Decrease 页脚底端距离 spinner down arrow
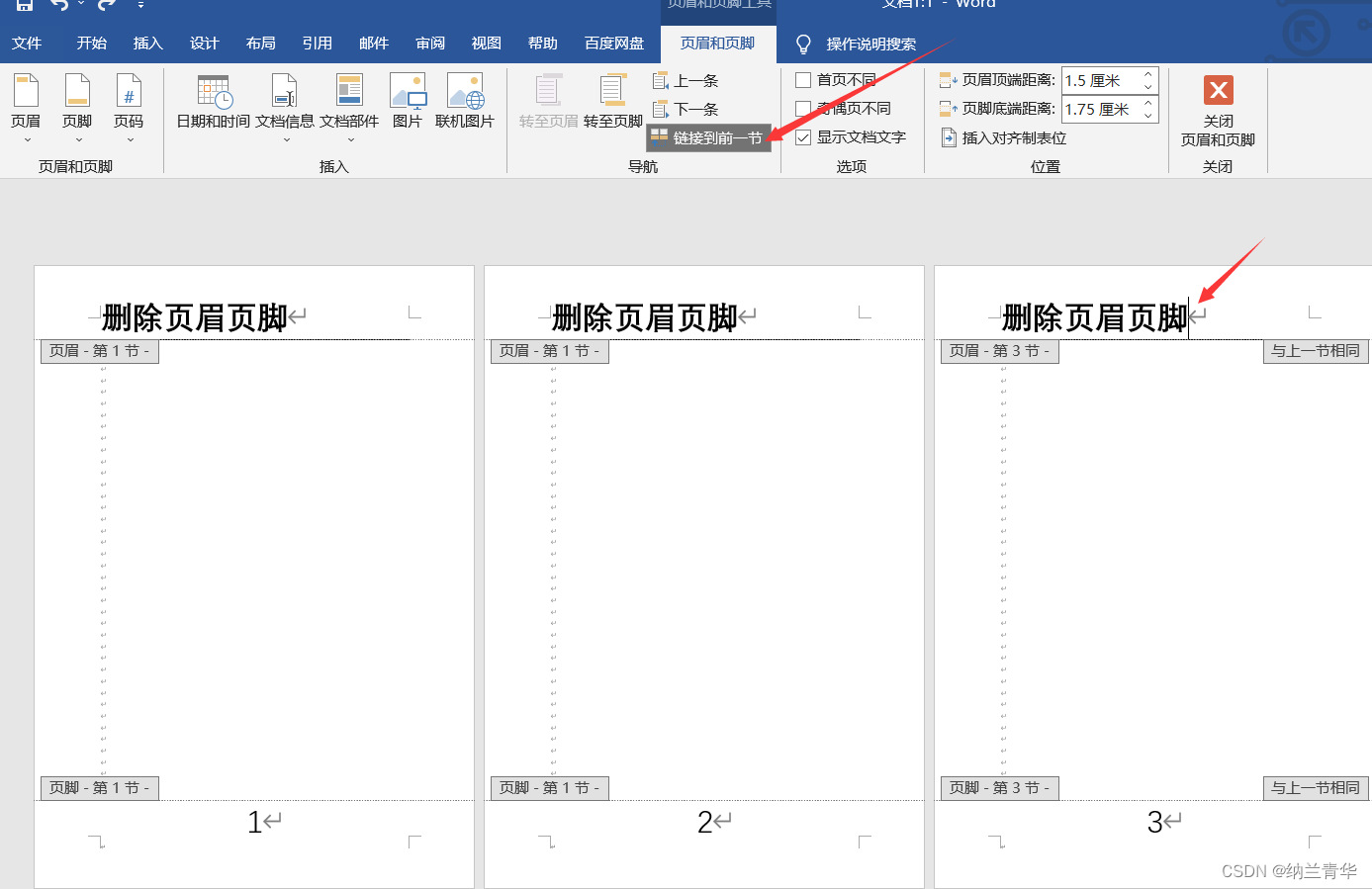The height and width of the screenshot is (889, 1372). 1148,116
